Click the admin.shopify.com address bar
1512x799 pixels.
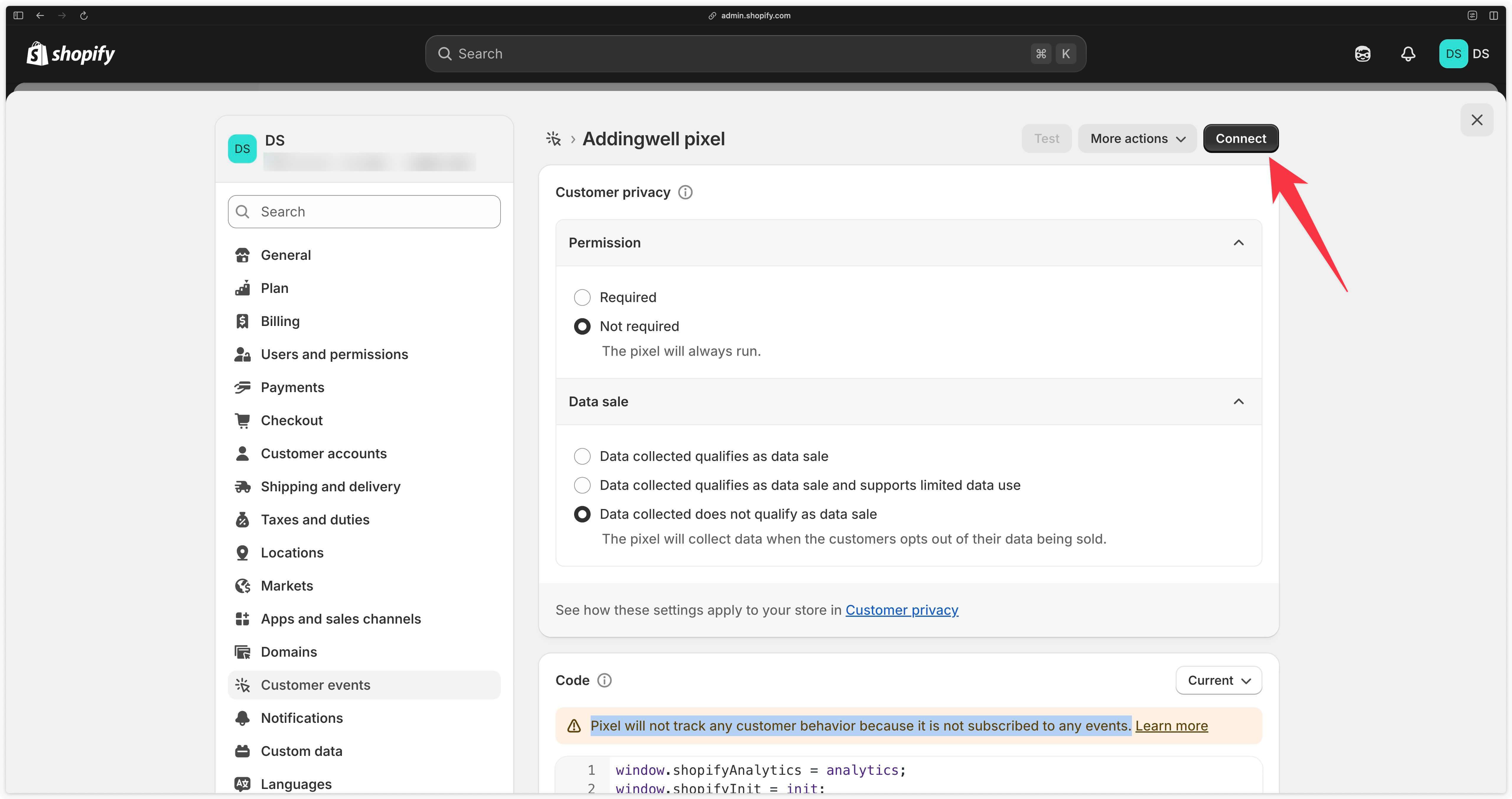pos(750,15)
